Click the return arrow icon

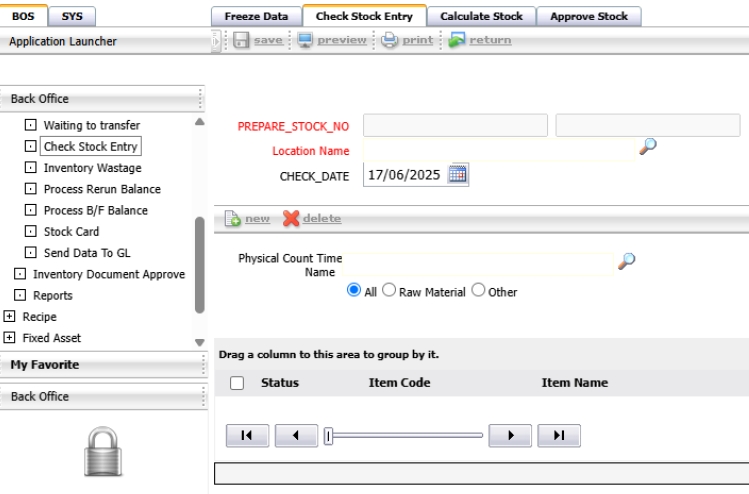click(457, 40)
